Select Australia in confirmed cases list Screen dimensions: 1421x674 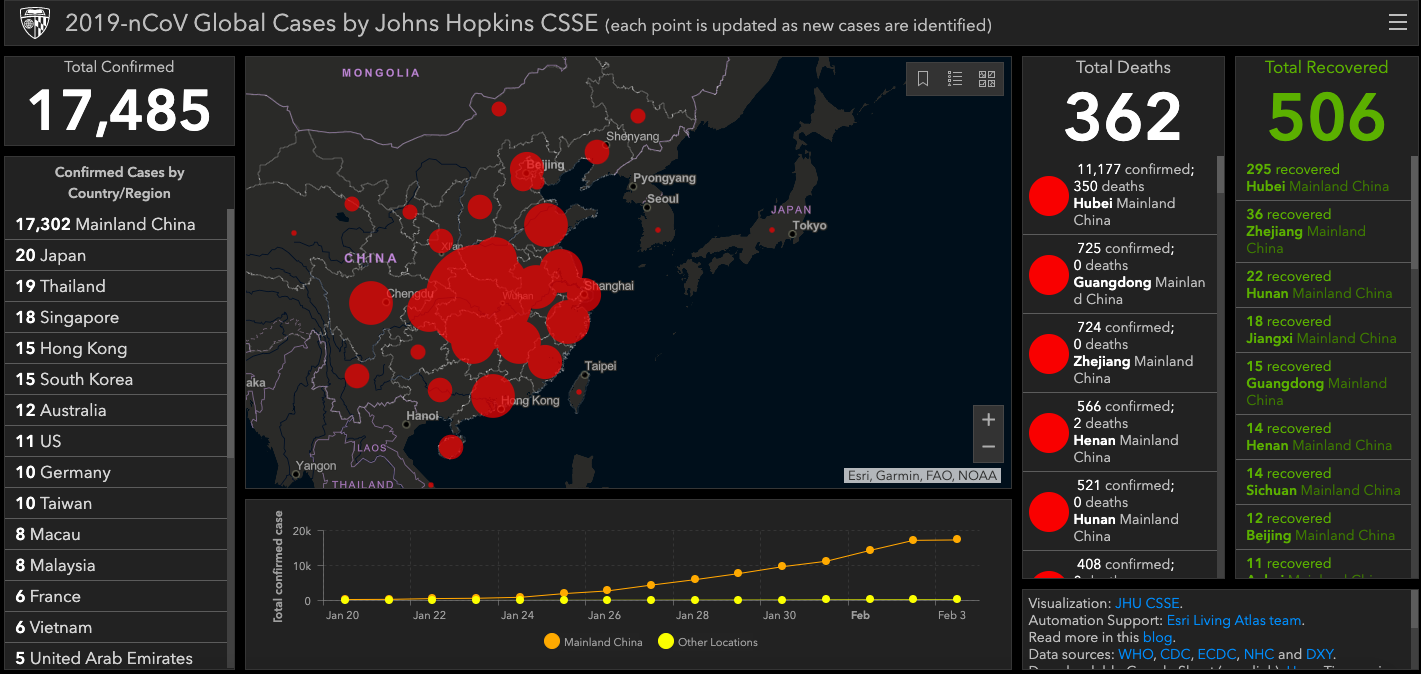(x=116, y=410)
